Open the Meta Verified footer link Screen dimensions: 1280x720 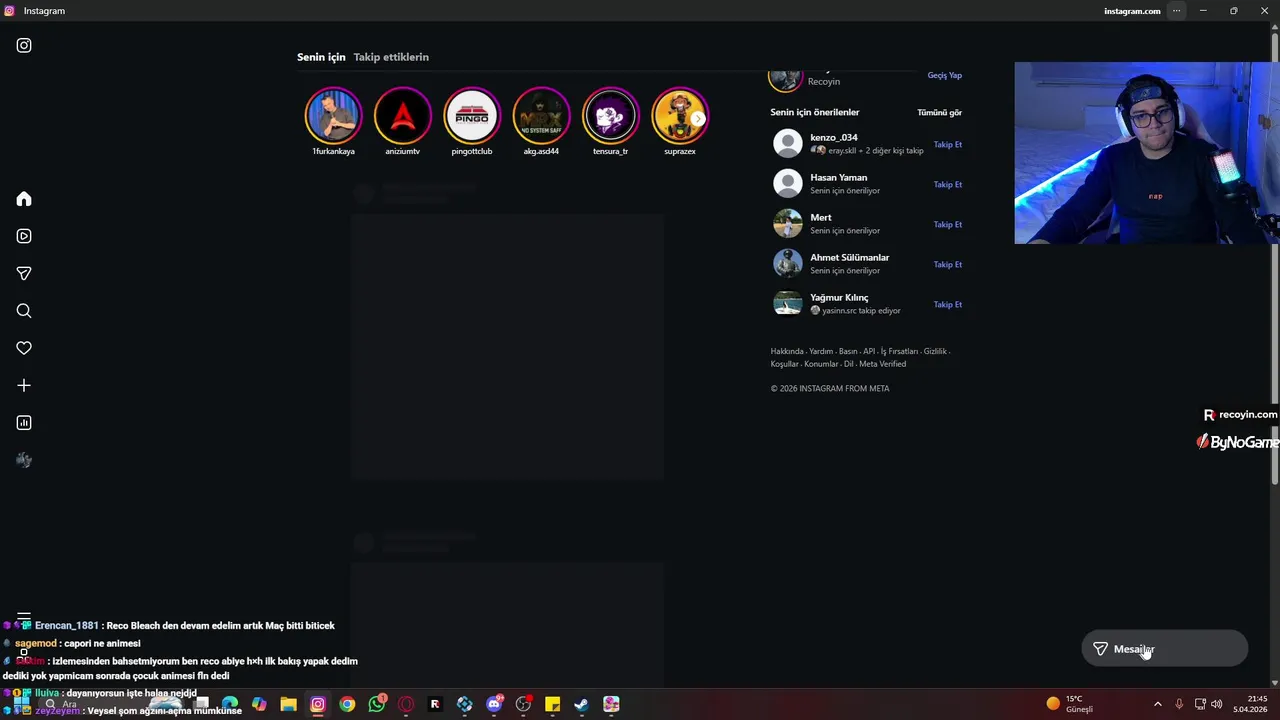coord(882,364)
